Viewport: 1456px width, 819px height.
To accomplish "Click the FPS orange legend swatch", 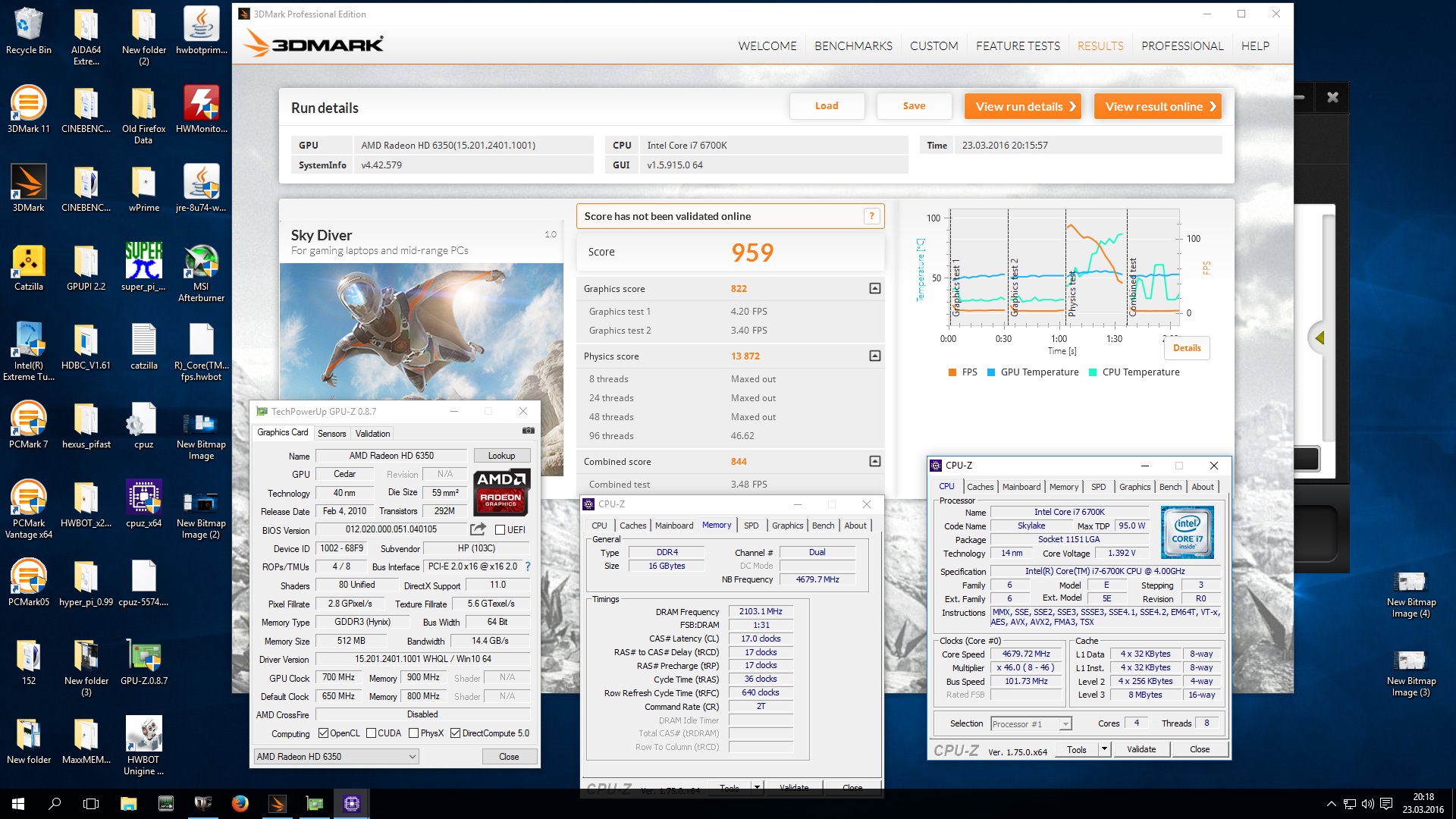I will (952, 372).
